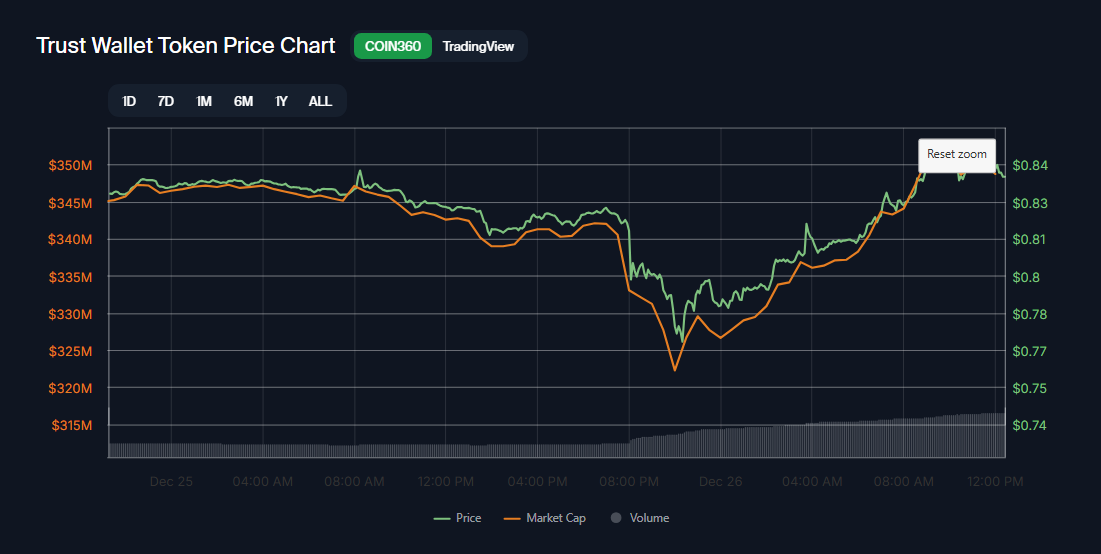Click the Trust Wallet Token Price Chart title

coord(186,46)
